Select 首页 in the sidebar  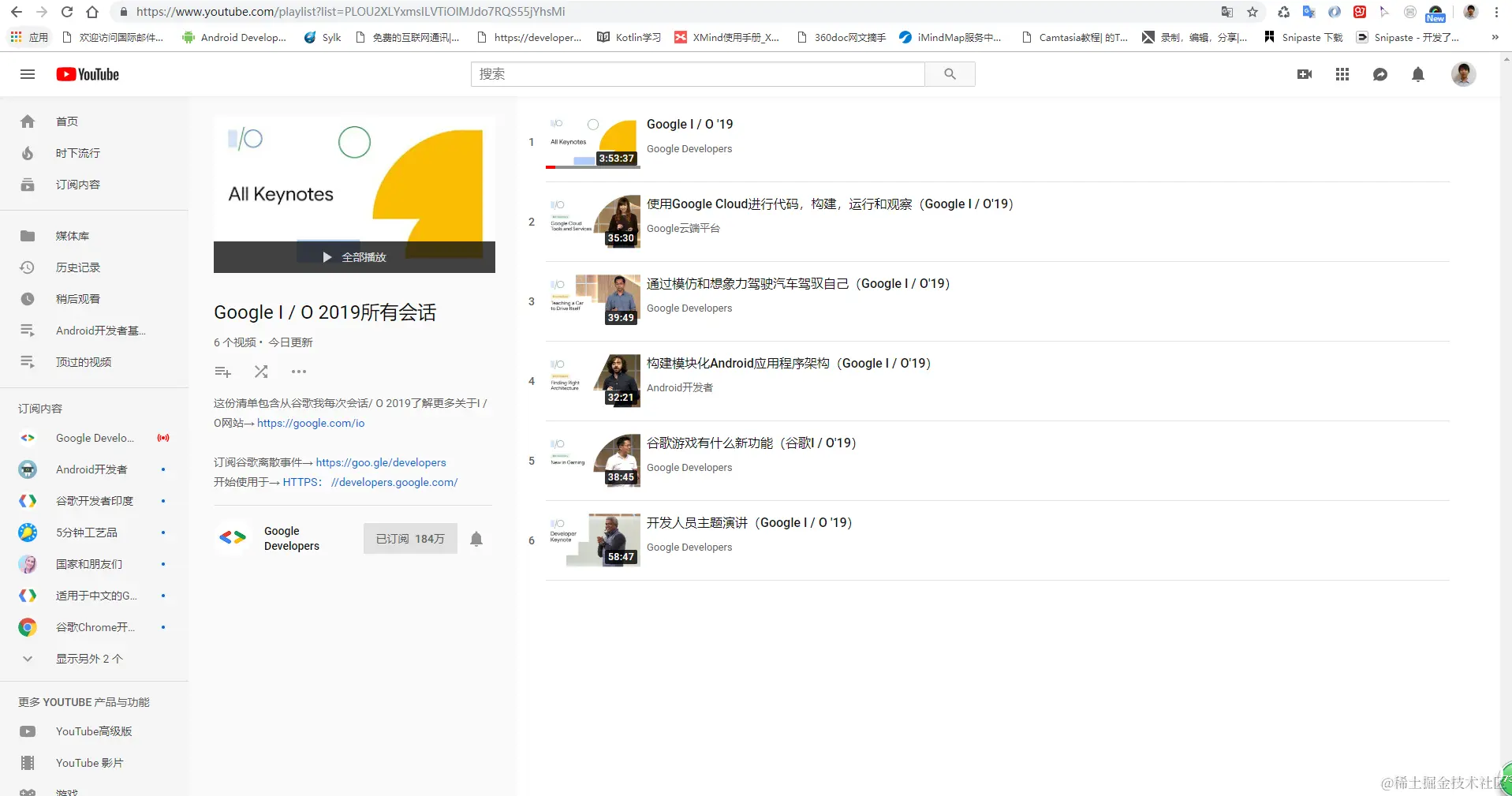[65, 121]
